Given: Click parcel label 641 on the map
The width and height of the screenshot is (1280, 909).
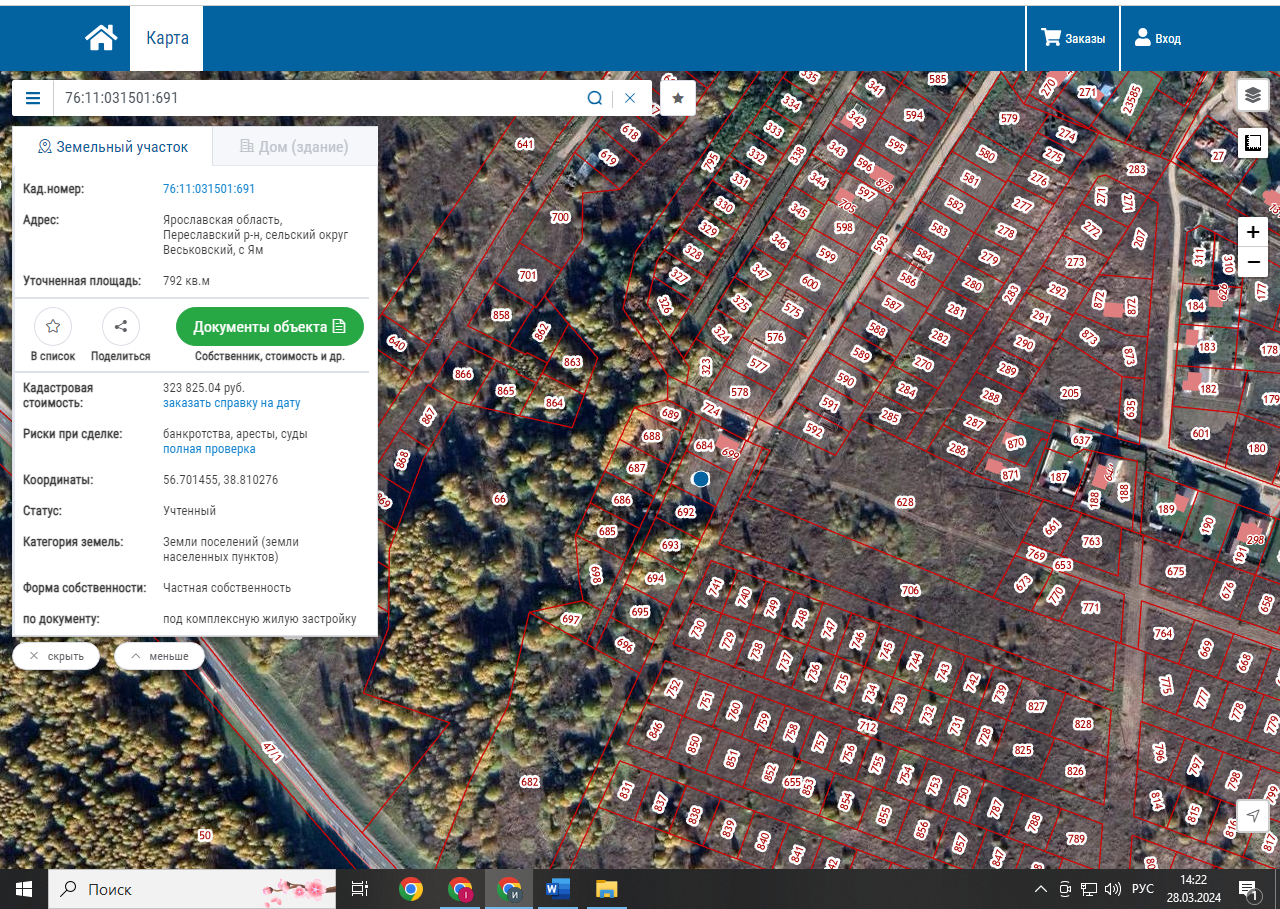Looking at the screenshot, I should coord(525,144).
